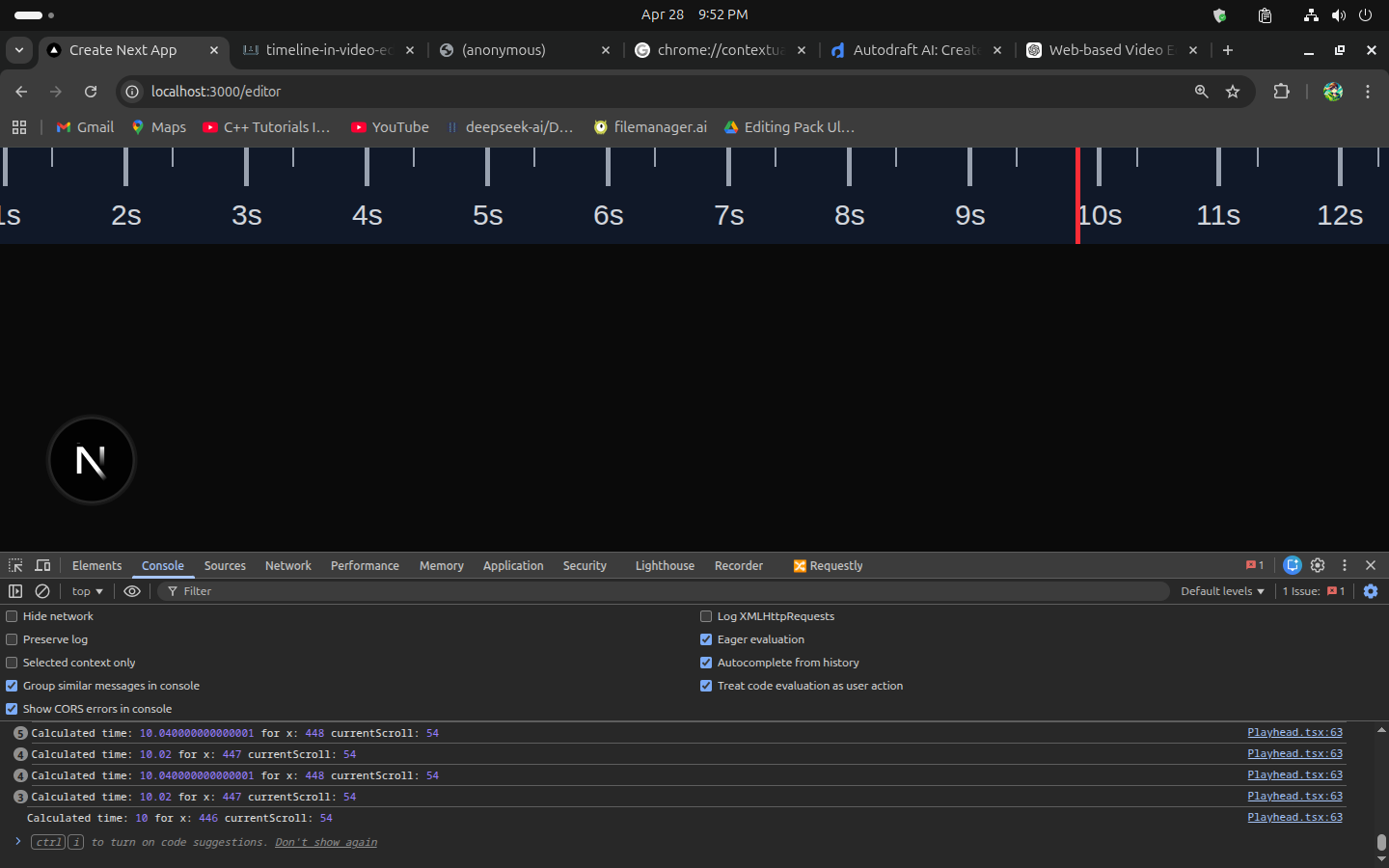The width and height of the screenshot is (1389, 868).
Task: Open the Next.js dev tools N badge
Action: tap(92, 460)
